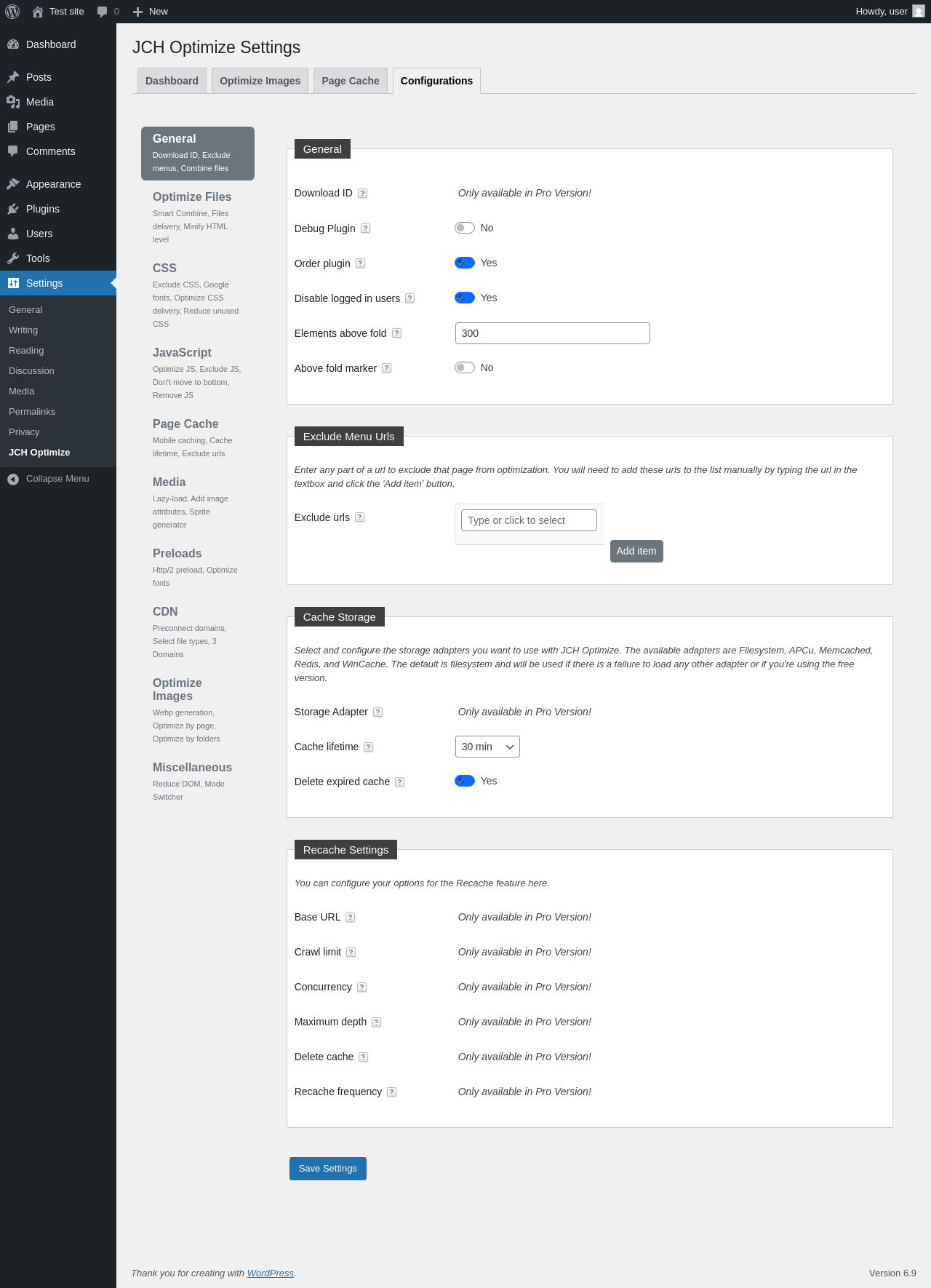This screenshot has height=1288, width=931.
Task: Switch to the Page Cache tab
Action: 351,81
